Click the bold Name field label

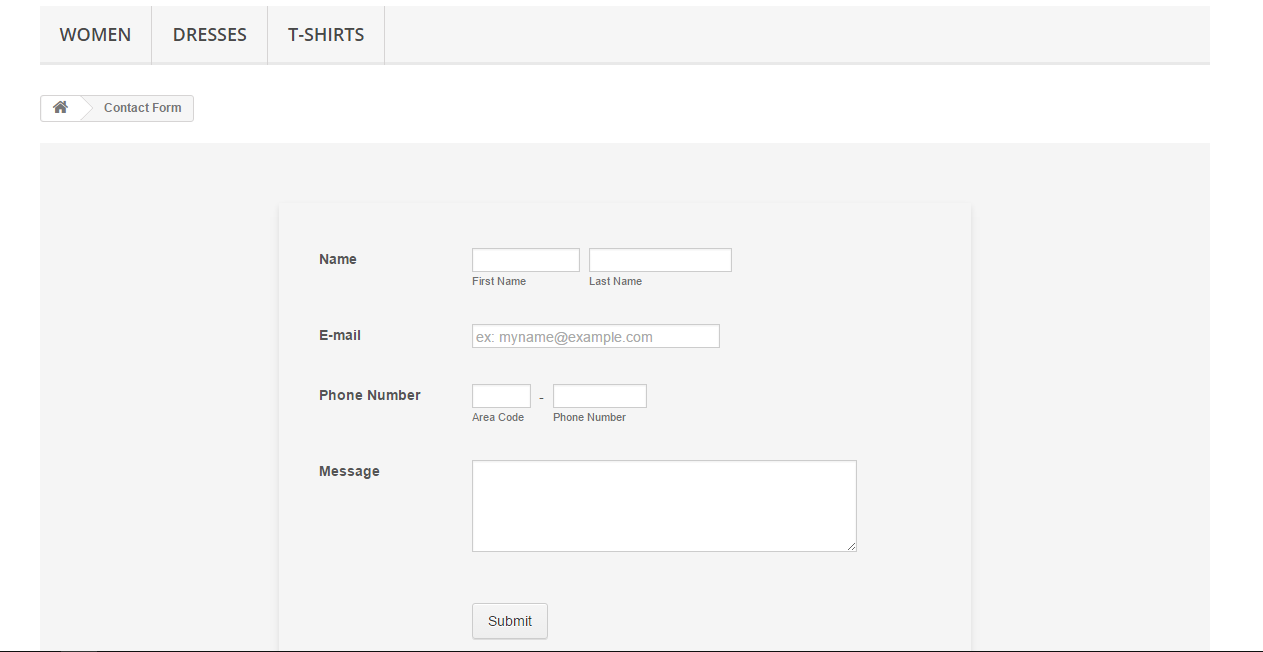pyautogui.click(x=338, y=259)
